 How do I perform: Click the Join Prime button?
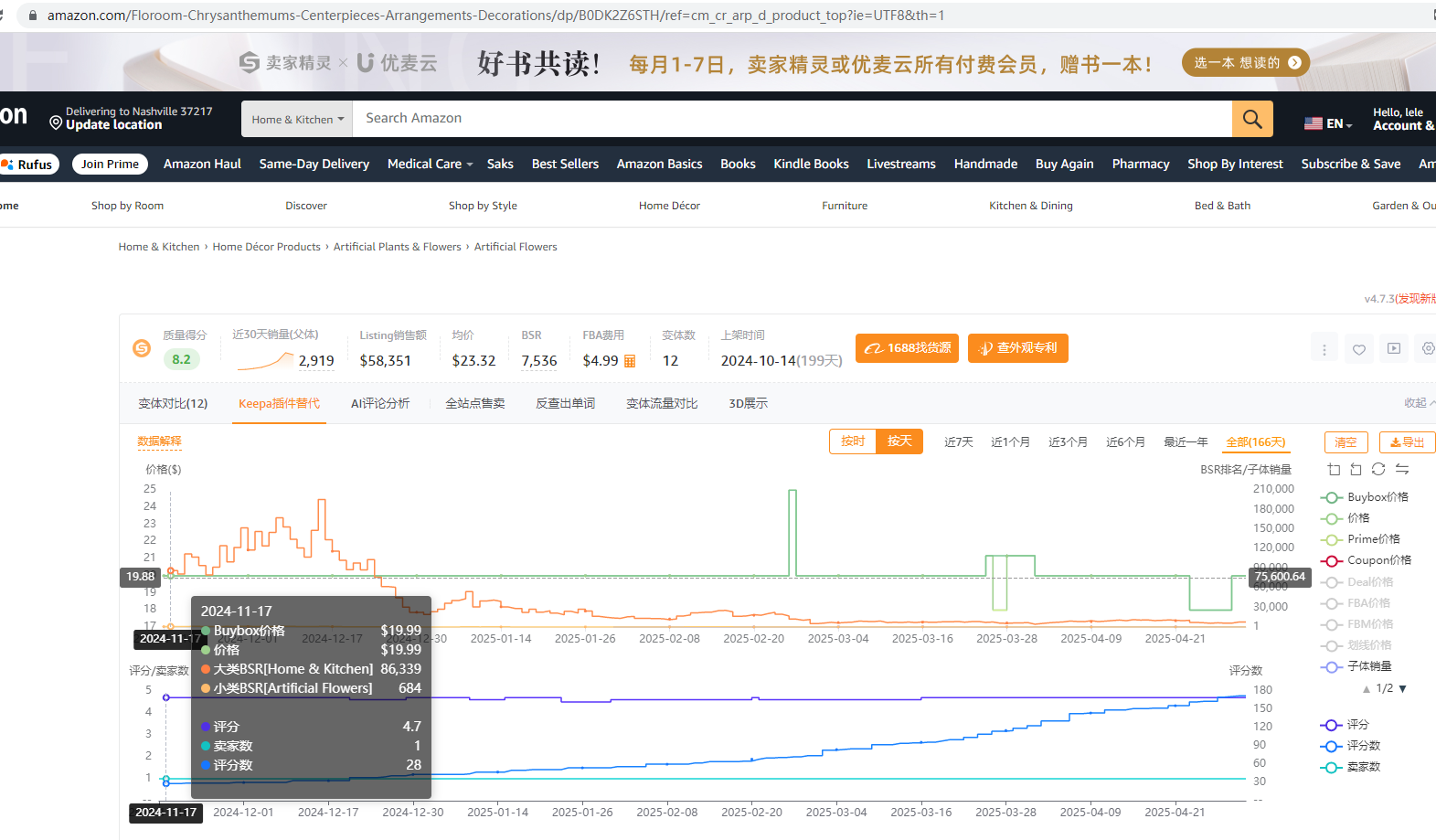110,165
